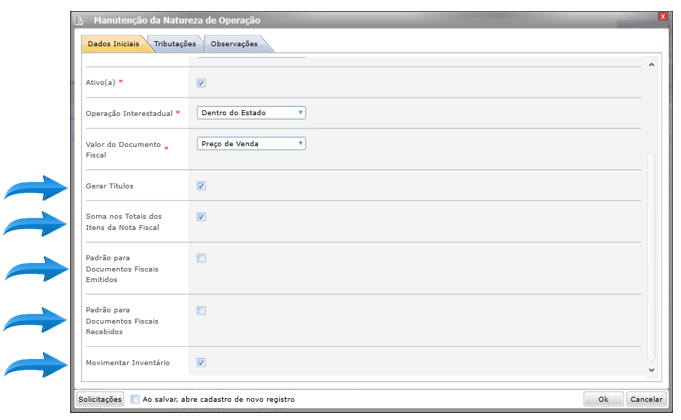Open the Valor do Documento Fiscal dropdown

pos(251,144)
